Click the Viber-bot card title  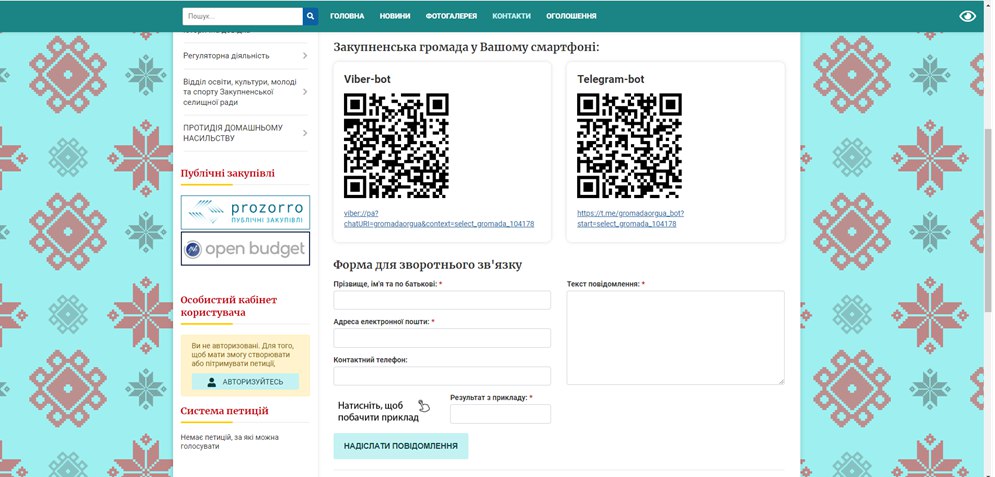coord(367,79)
